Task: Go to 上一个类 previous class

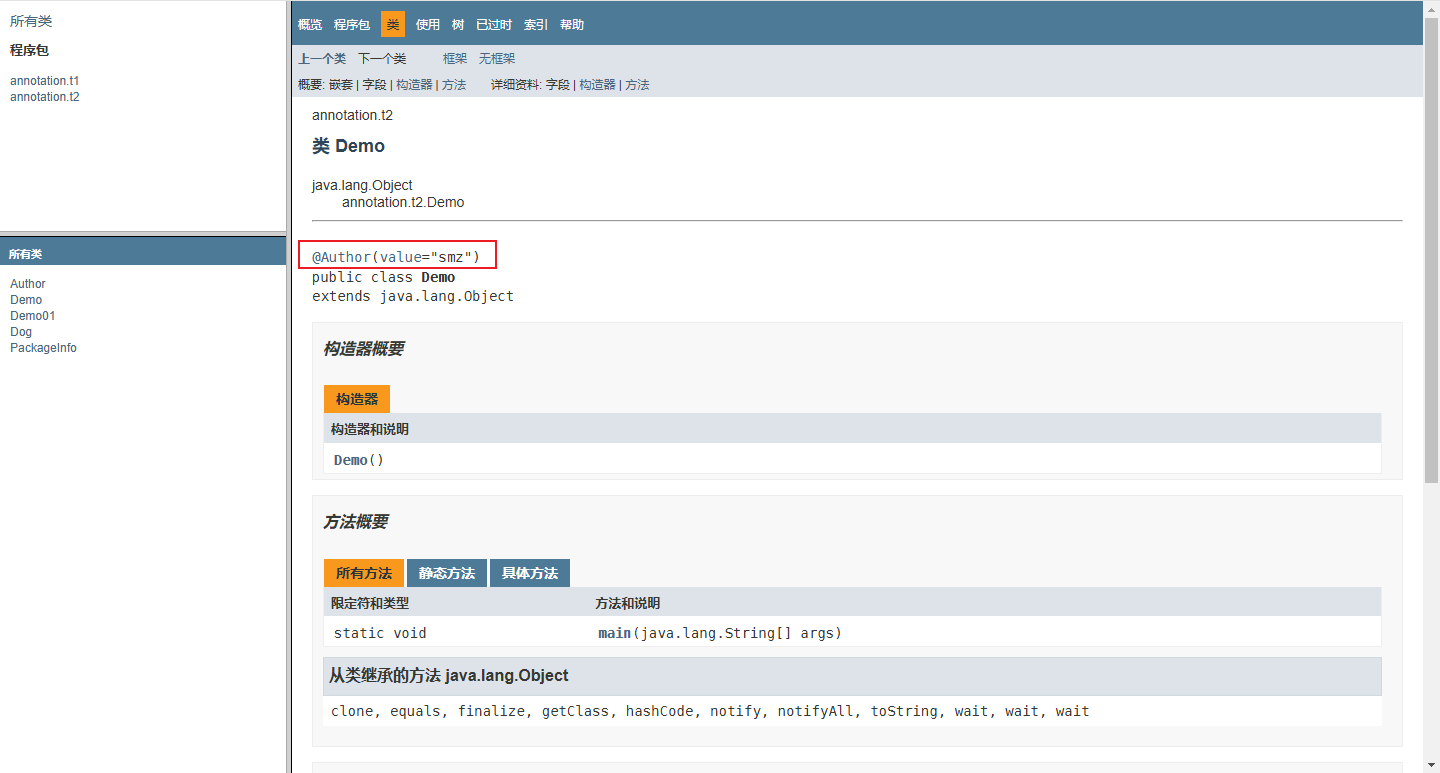Action: pyautogui.click(x=322, y=59)
